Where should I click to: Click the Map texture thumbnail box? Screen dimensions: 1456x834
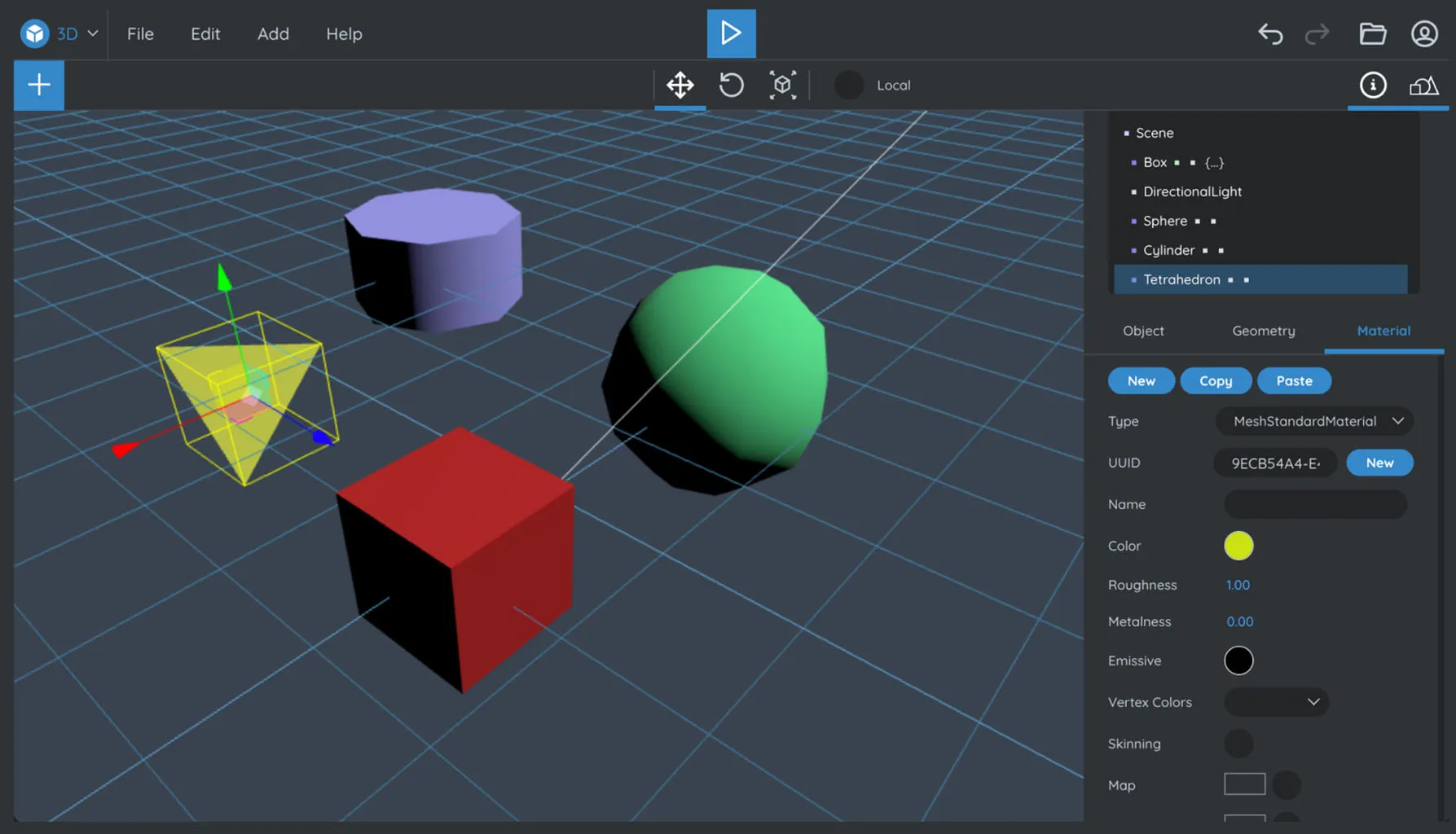1244,784
